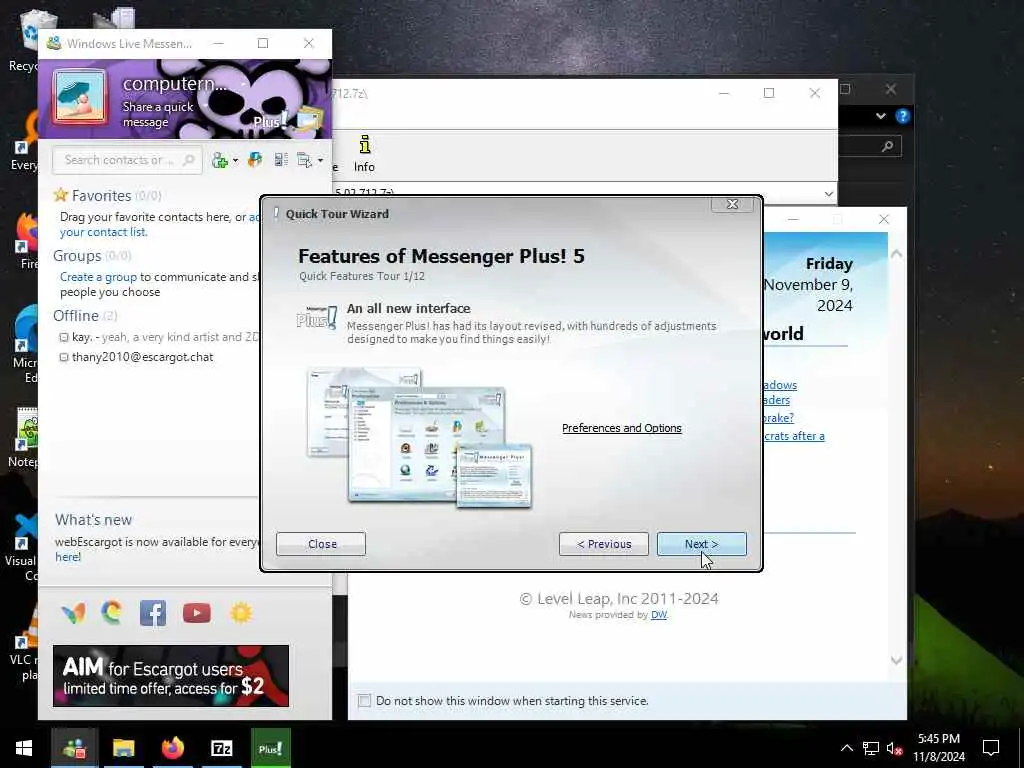
Task: Click the multicolour C icon in Messenger bottom bar
Action: pos(112,613)
